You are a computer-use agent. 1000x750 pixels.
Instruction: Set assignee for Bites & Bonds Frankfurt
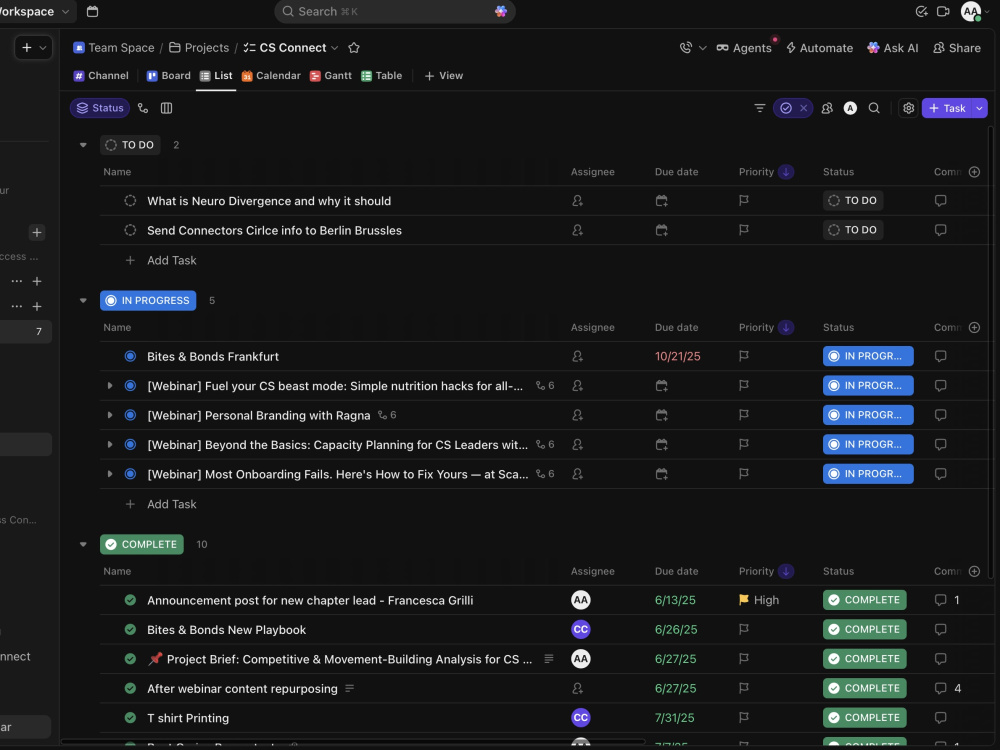pyautogui.click(x=578, y=357)
